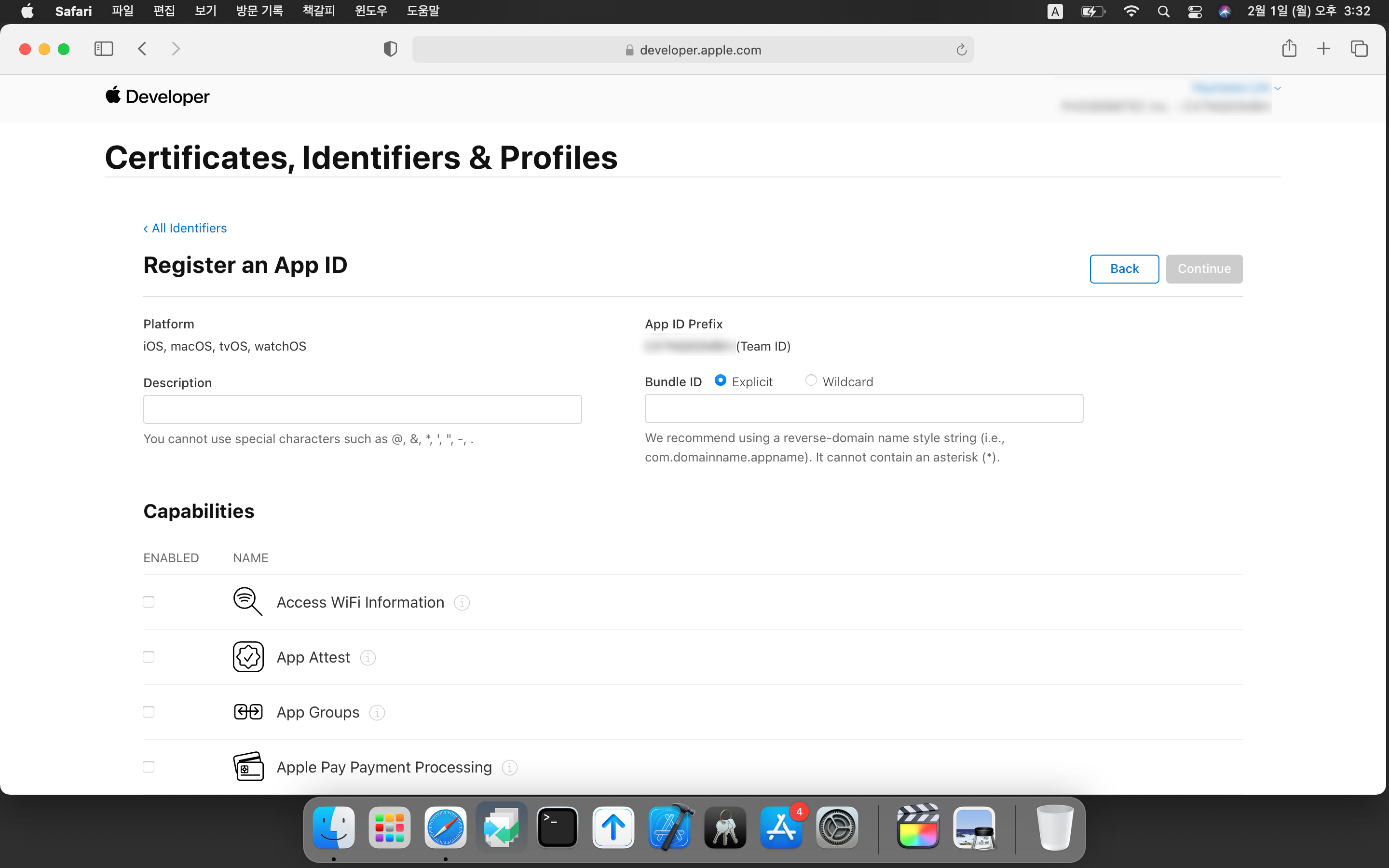Click info icon beside Access WiFi Information
This screenshot has width=1389, height=868.
tap(462, 602)
